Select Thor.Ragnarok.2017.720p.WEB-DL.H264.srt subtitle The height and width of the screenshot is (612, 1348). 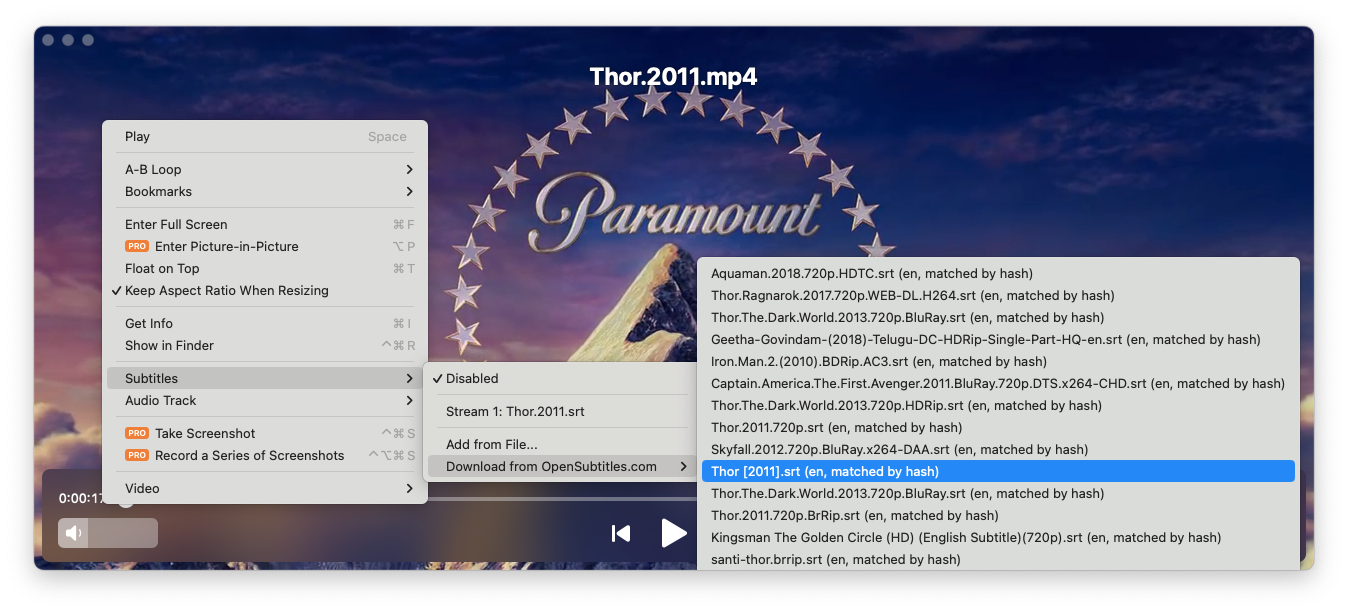click(998, 295)
